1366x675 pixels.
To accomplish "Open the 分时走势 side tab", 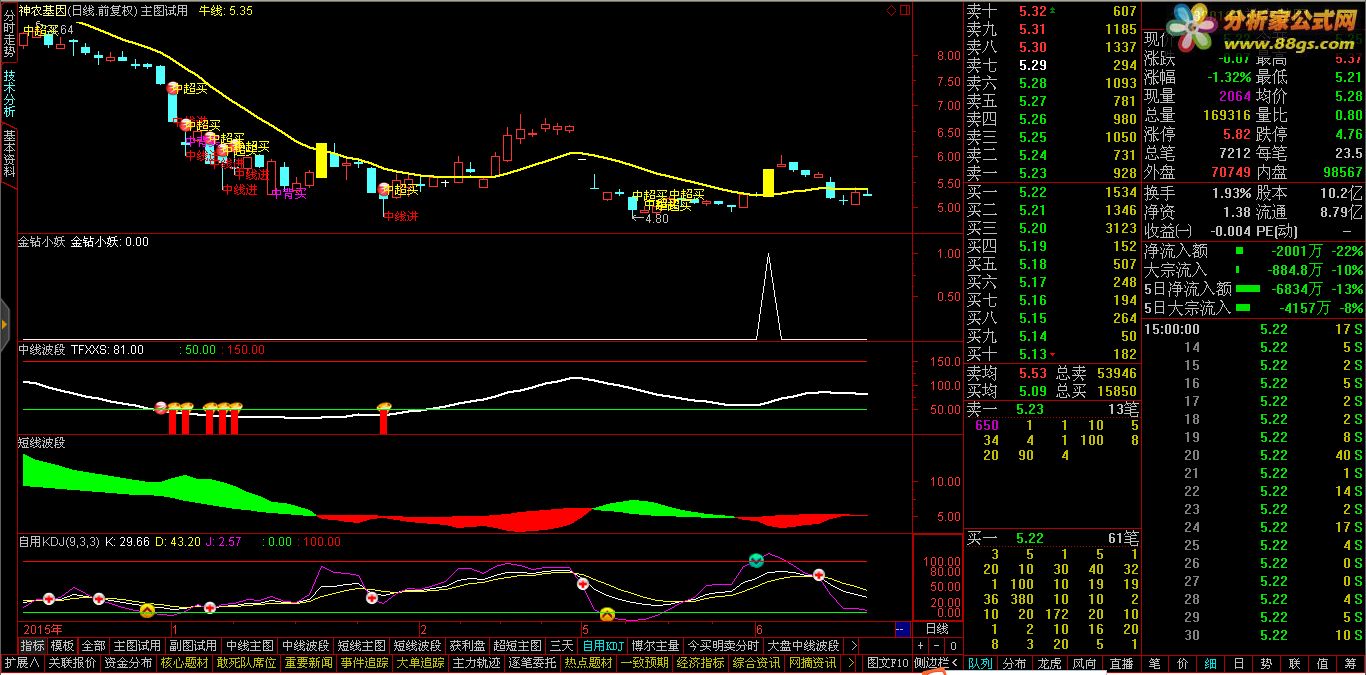I will pyautogui.click(x=9, y=32).
